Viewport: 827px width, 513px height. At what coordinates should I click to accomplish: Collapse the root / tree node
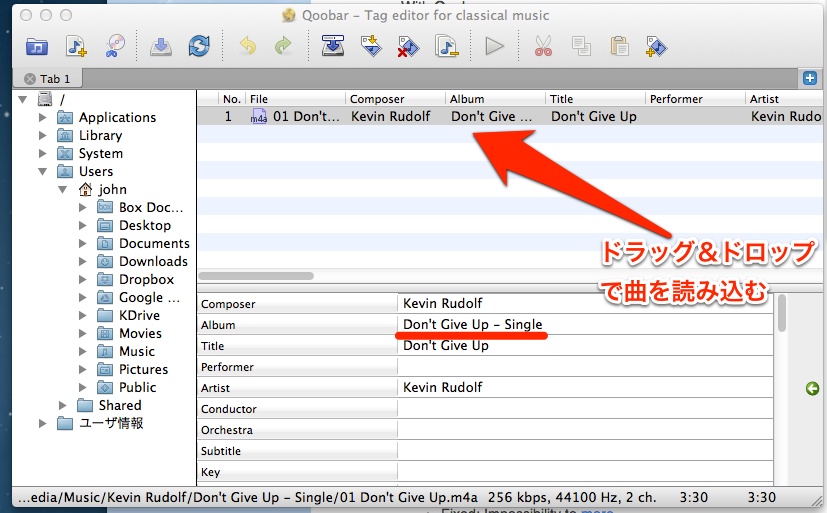22,99
